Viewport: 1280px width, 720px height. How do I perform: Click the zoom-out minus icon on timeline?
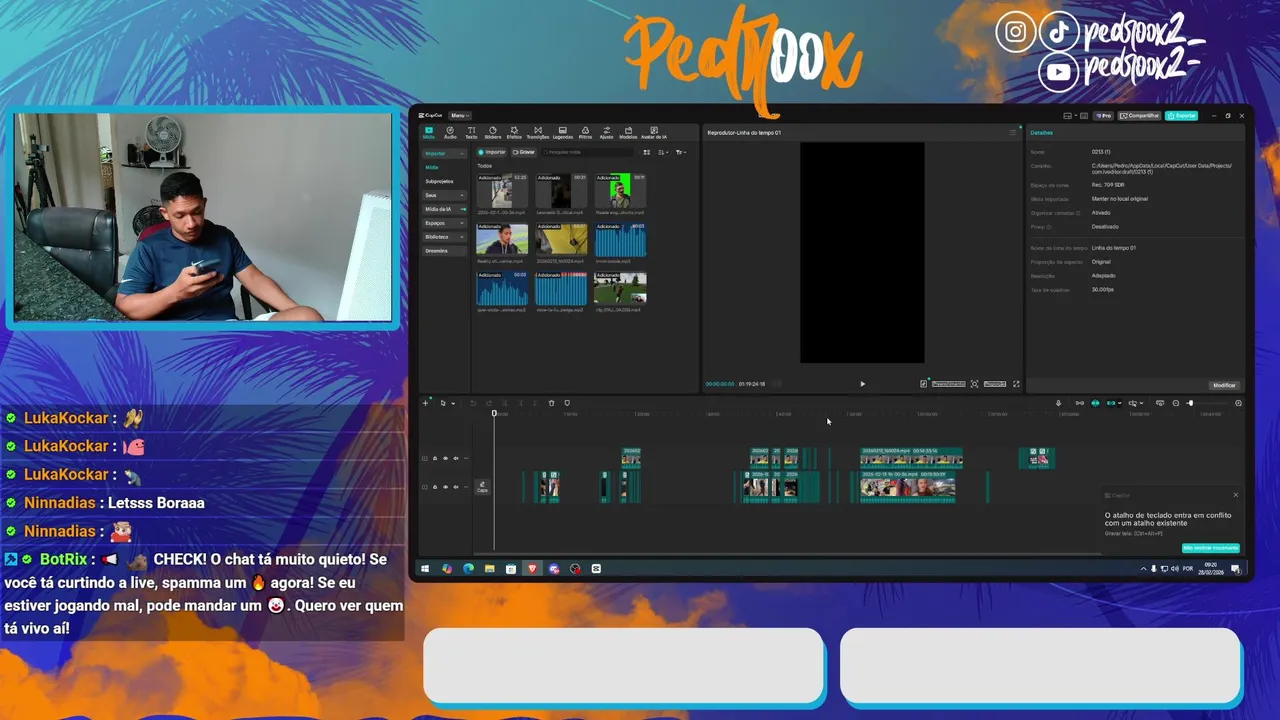click(1176, 403)
